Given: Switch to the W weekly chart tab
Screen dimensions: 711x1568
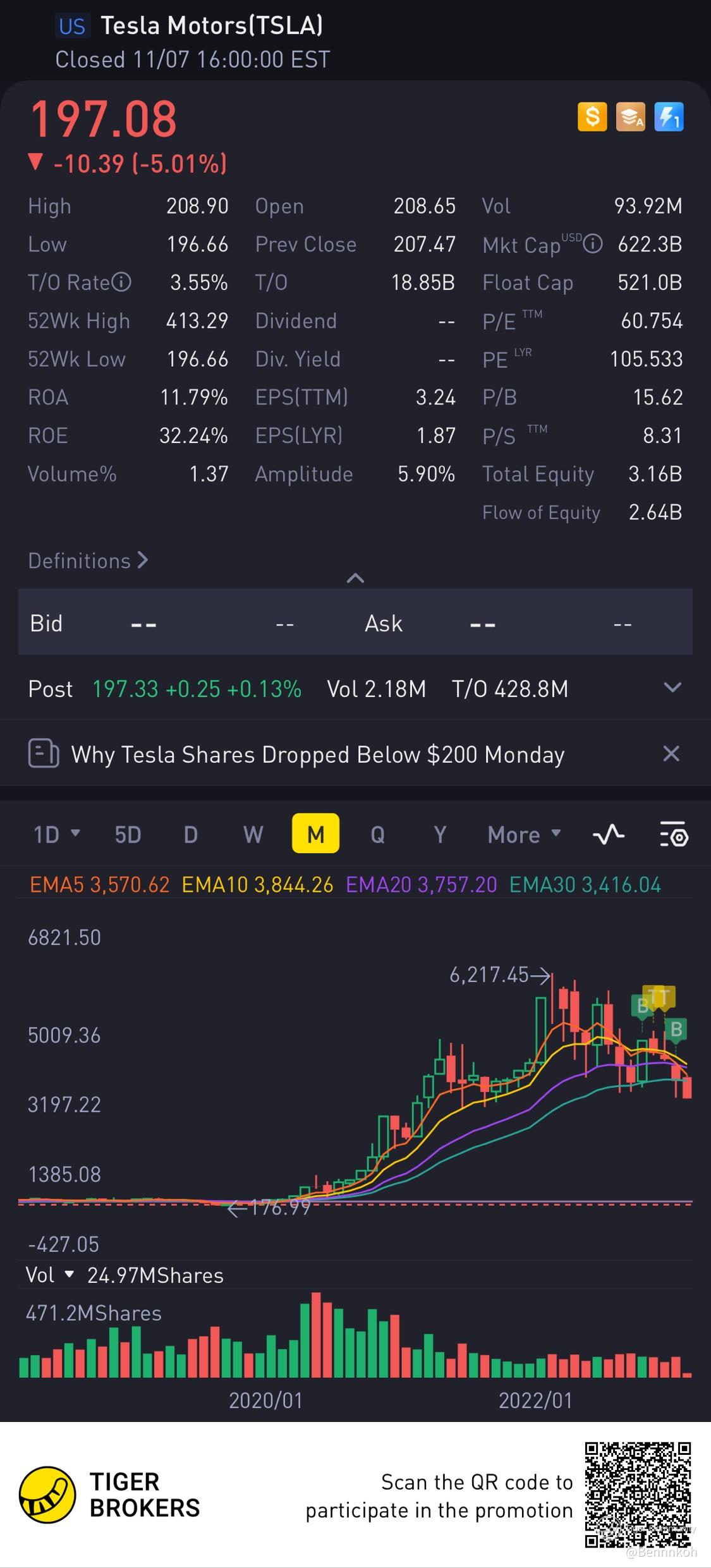Looking at the screenshot, I should (x=253, y=835).
